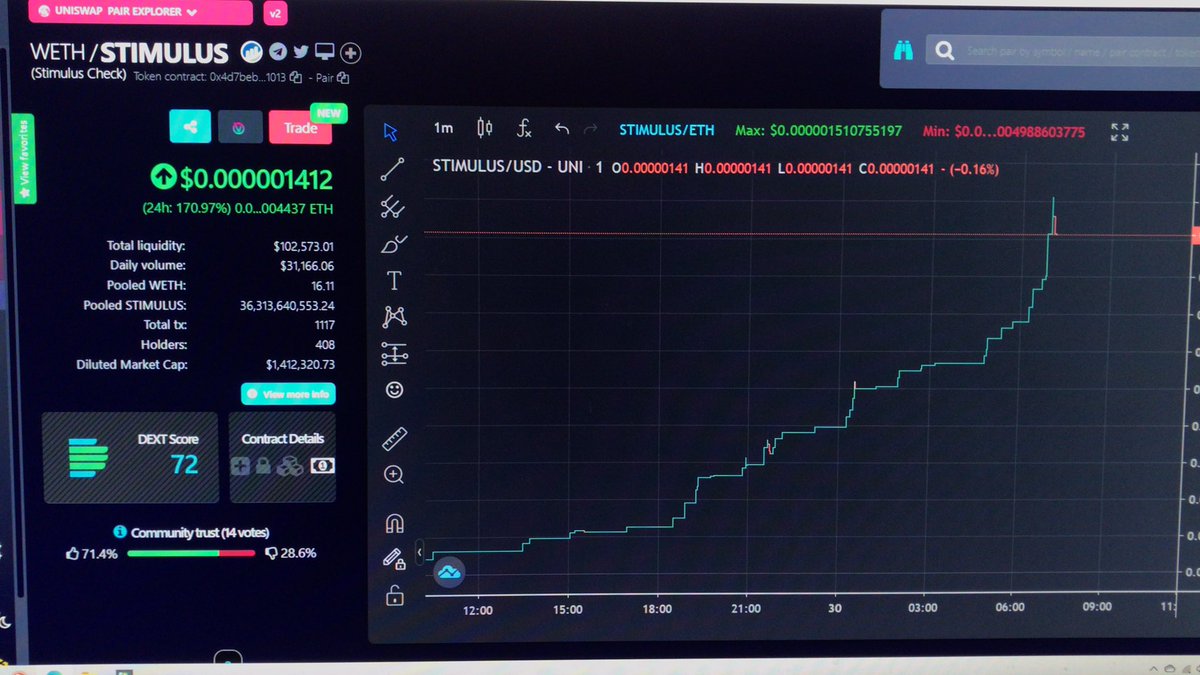The width and height of the screenshot is (1200, 675).
Task: Click the Max price readout
Action: [x=819, y=131]
